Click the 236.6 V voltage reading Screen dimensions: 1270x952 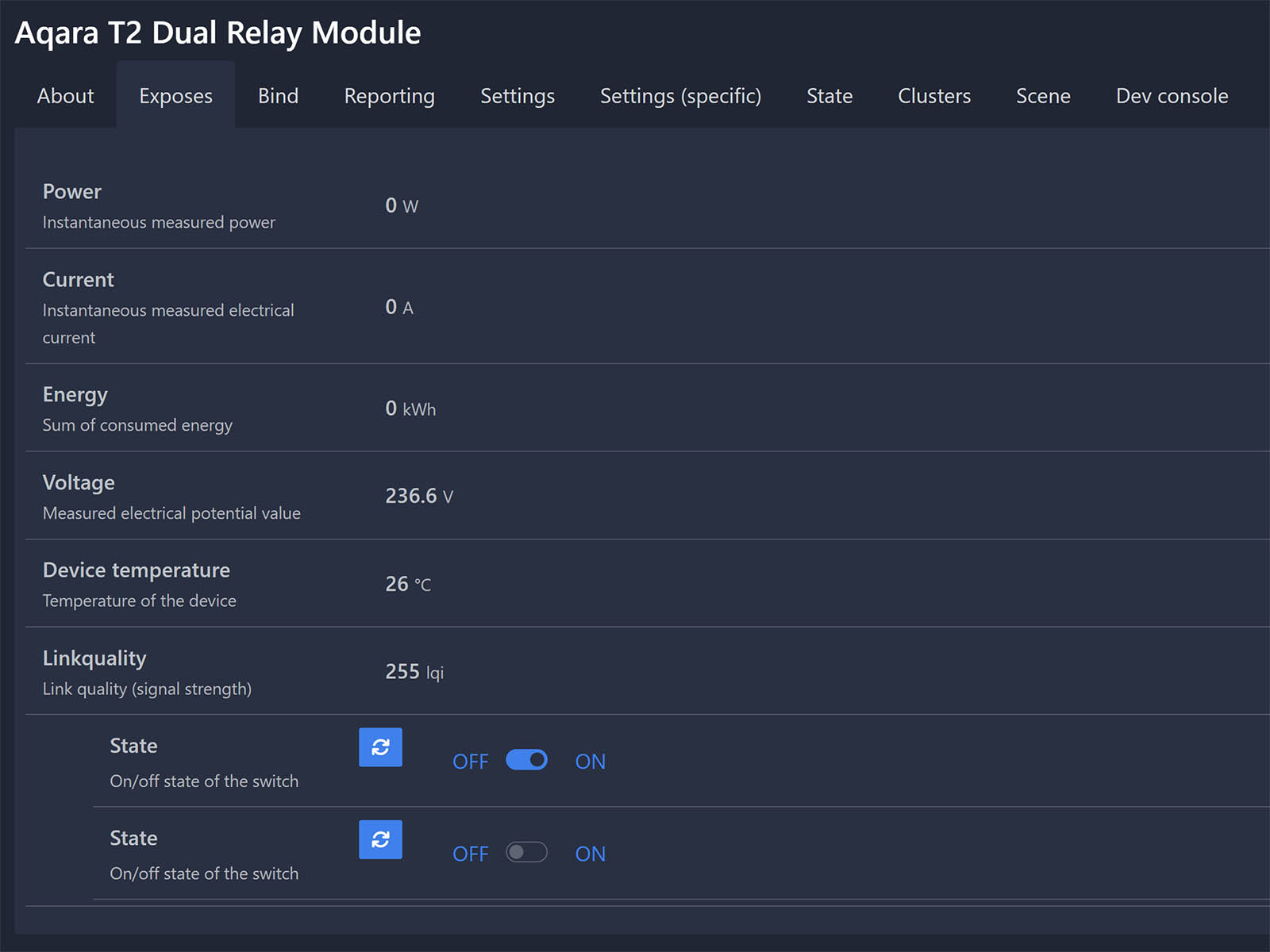point(418,496)
